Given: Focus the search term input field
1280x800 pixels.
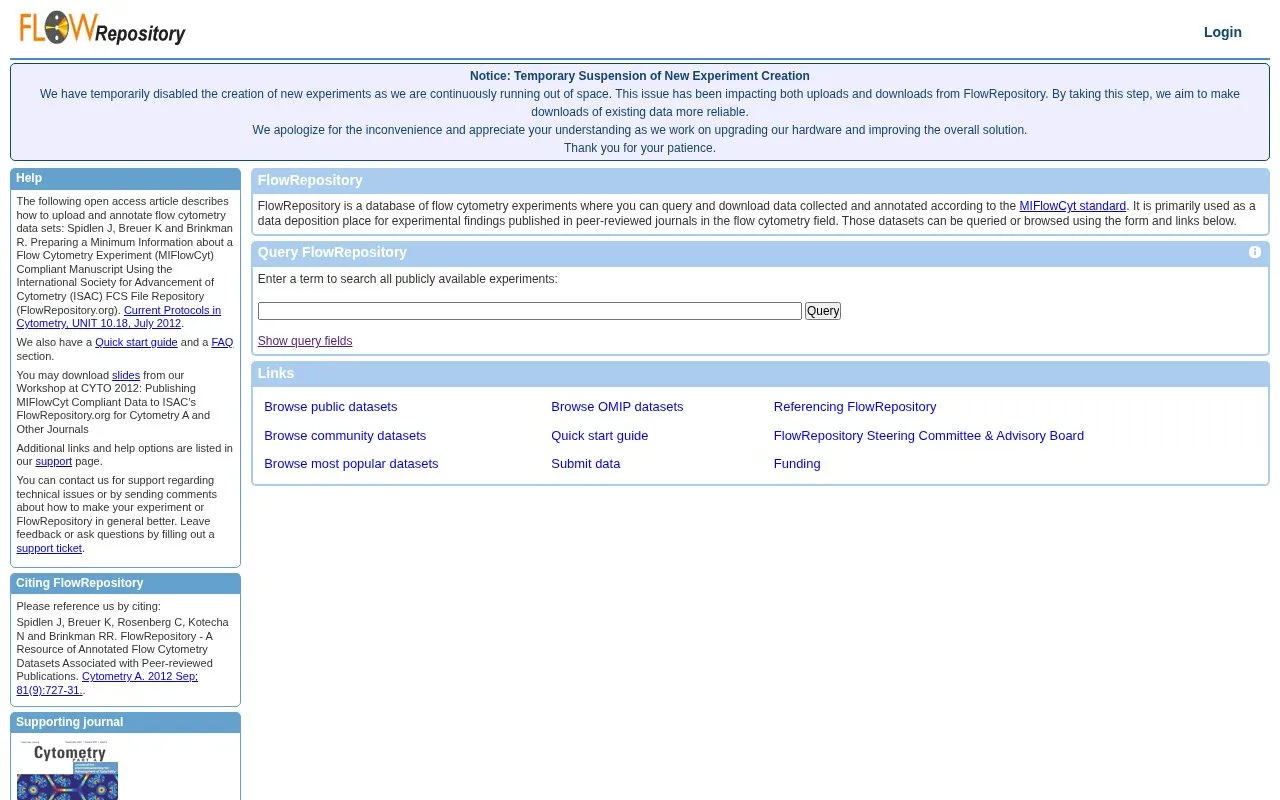Looking at the screenshot, I should 529,311.
